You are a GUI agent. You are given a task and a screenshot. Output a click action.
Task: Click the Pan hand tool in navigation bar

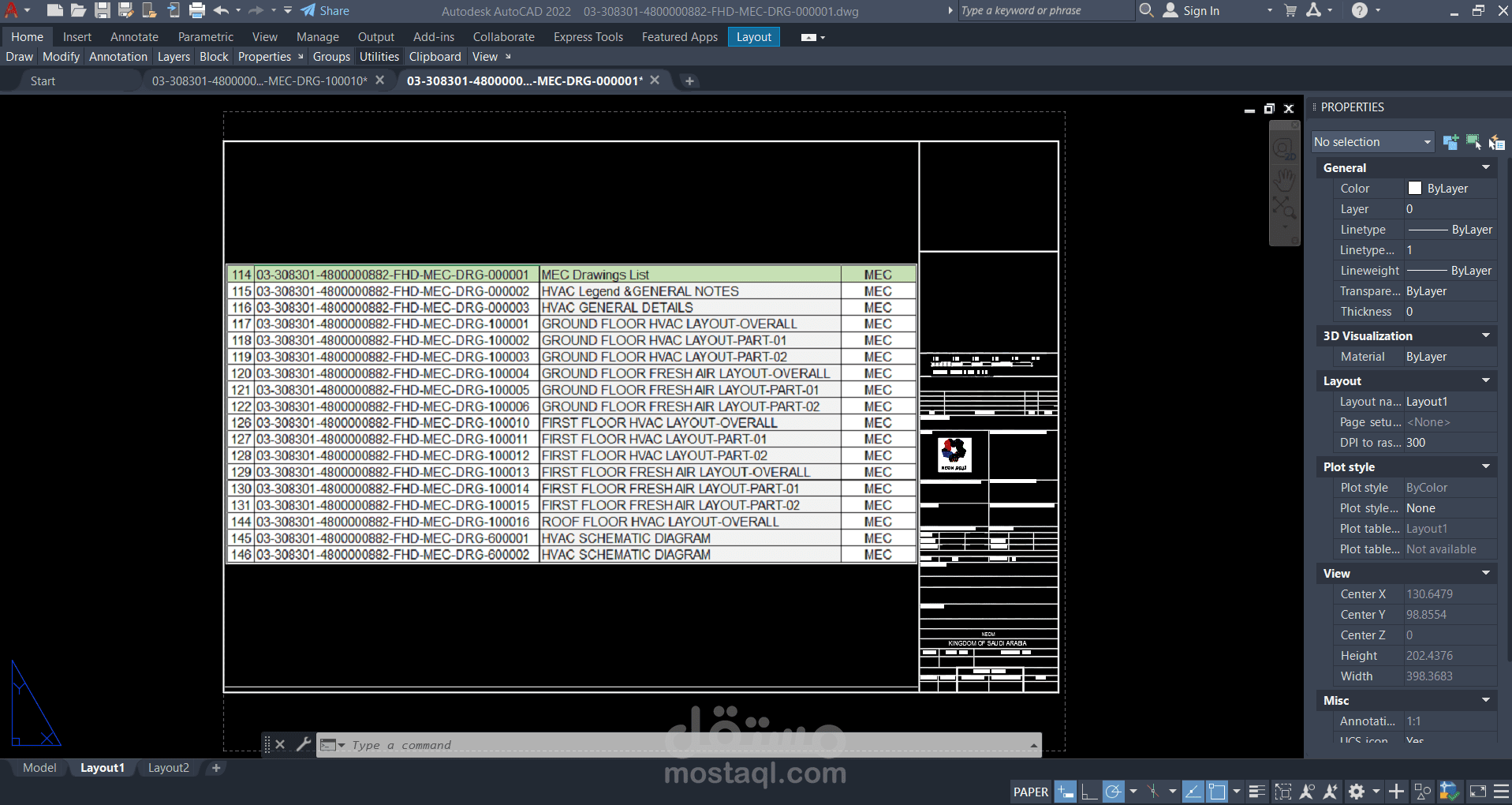(x=1284, y=179)
